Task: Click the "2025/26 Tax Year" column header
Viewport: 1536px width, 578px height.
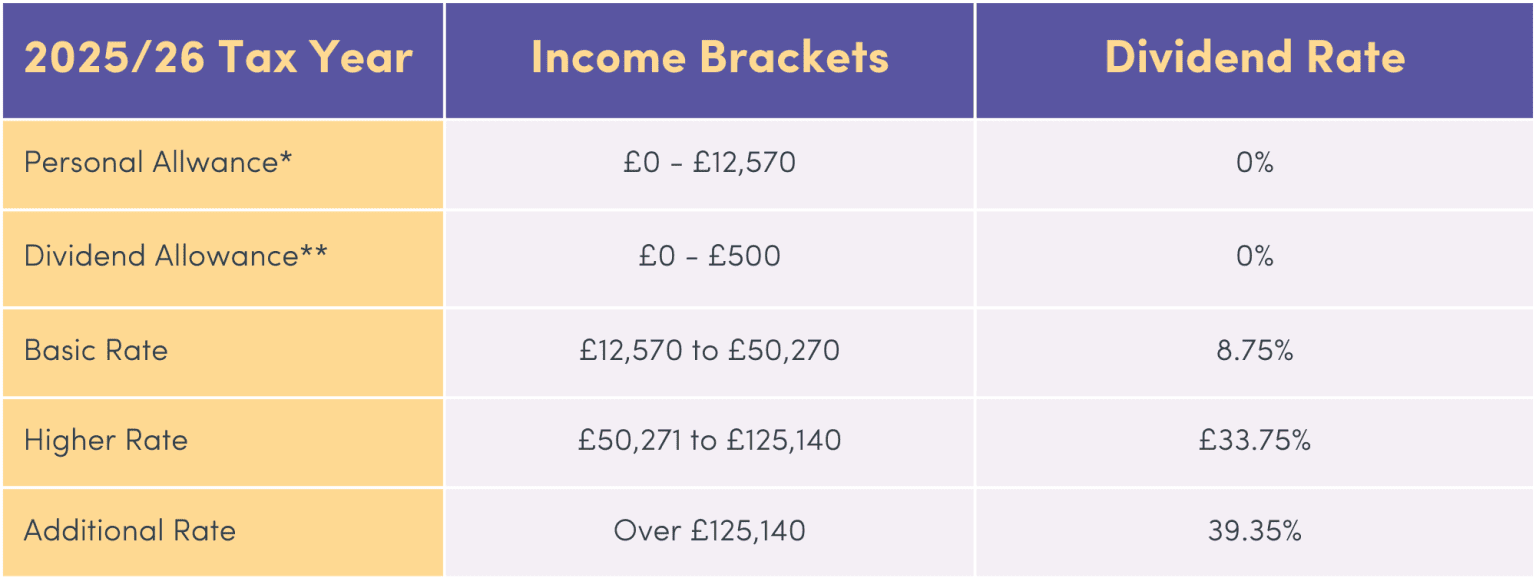Action: [x=218, y=58]
